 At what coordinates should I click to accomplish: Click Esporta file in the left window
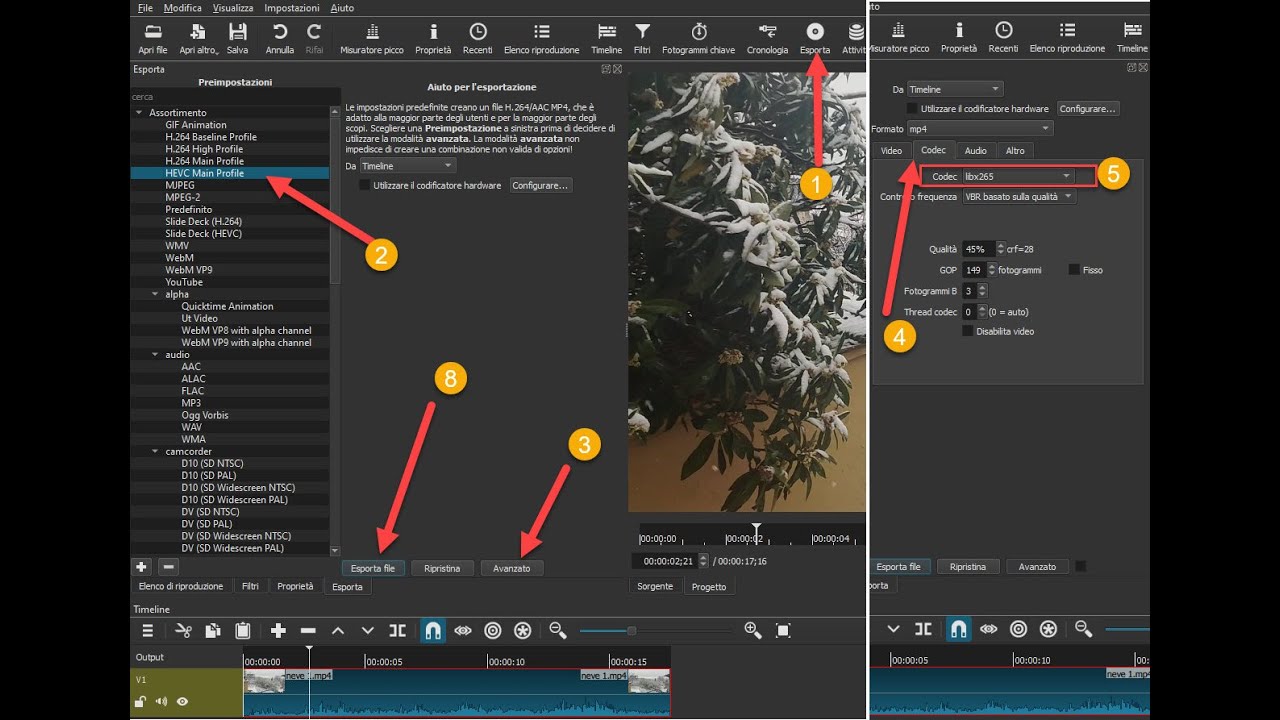[x=372, y=568]
